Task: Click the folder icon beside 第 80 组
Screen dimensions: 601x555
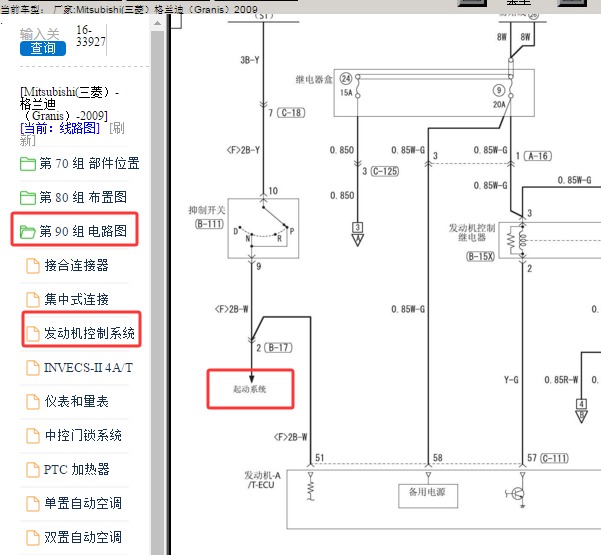Action: (x=28, y=198)
